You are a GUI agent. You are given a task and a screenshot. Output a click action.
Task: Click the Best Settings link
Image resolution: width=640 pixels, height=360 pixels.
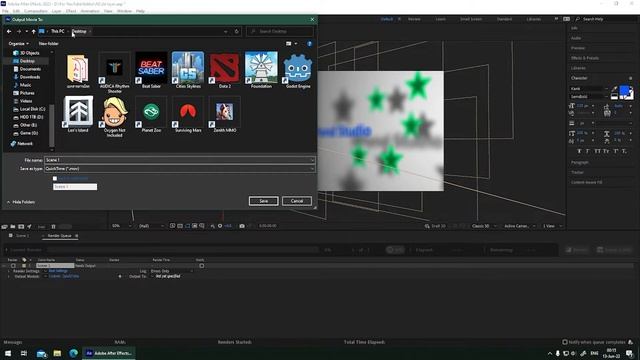pyautogui.click(x=58, y=271)
